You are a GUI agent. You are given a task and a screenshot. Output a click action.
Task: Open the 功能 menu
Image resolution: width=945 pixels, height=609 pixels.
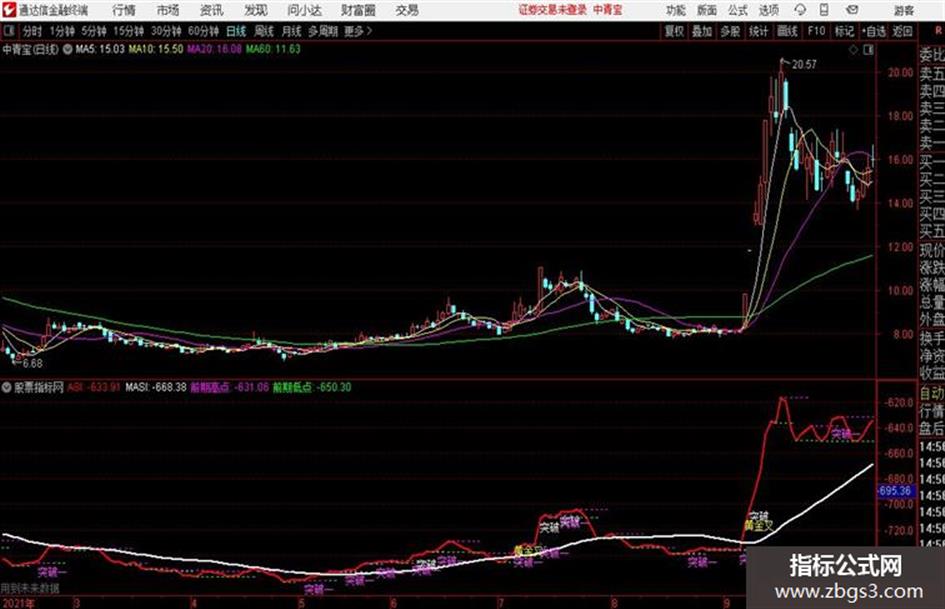676,10
